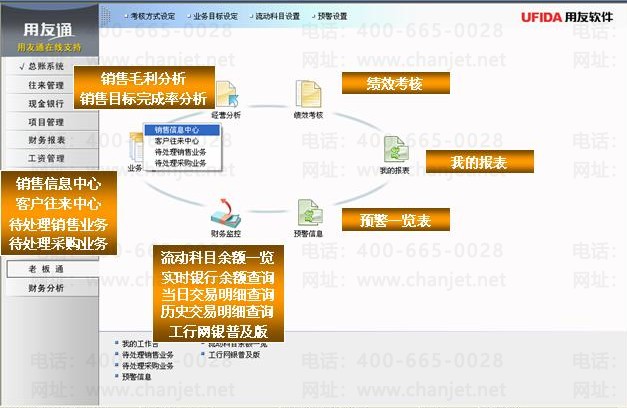The width and height of the screenshot is (627, 408).
Task: Open the bottom 待处理采购业务 shortcut link
Action: tap(147, 366)
